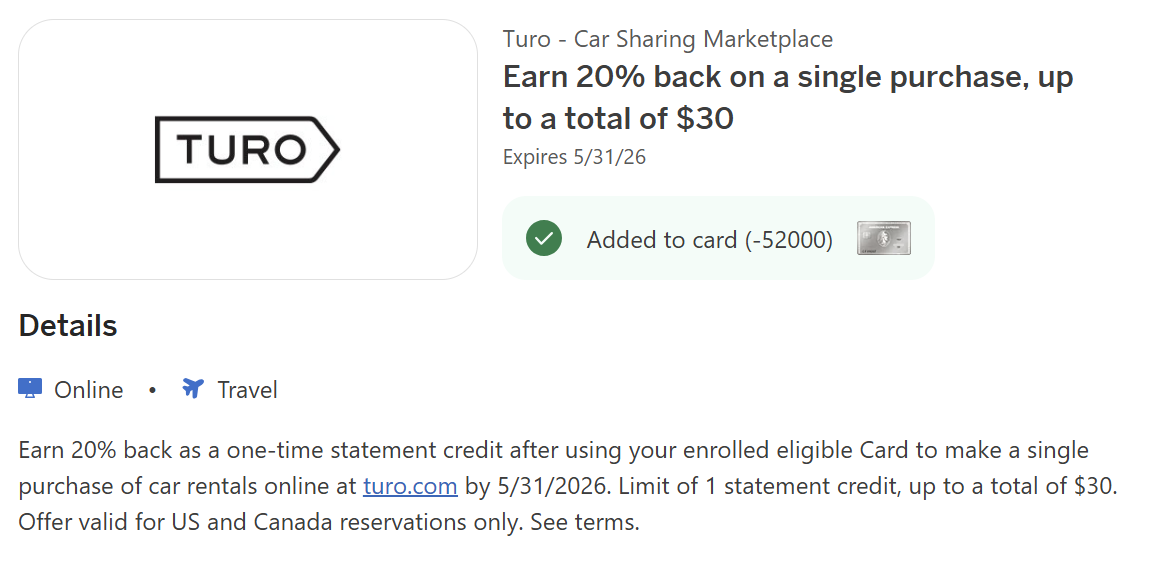Click the "See terms." text
Screen dimensions: 1153x564
click(x=585, y=522)
